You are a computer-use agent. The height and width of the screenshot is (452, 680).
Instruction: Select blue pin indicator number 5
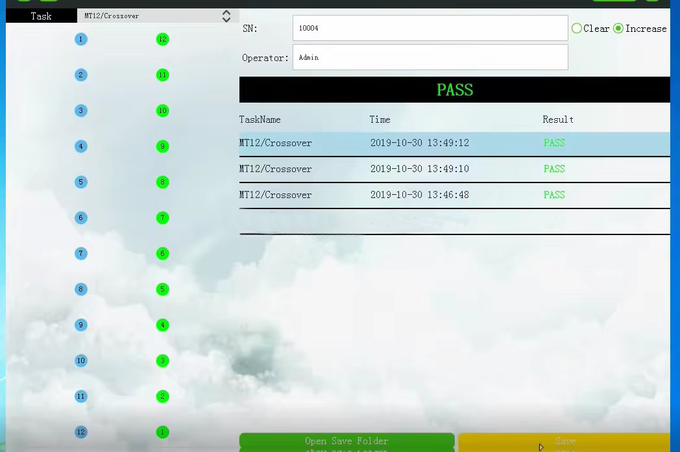(81, 182)
